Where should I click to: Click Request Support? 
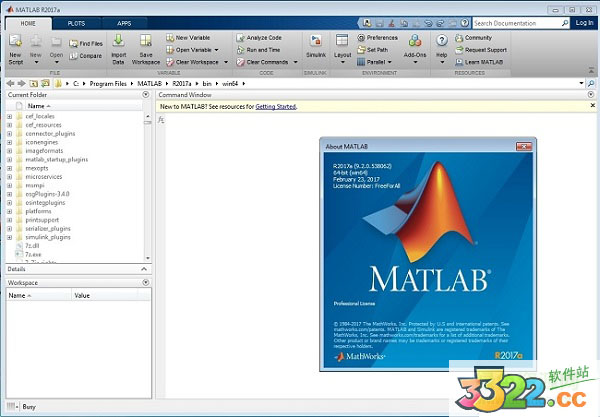(481, 50)
